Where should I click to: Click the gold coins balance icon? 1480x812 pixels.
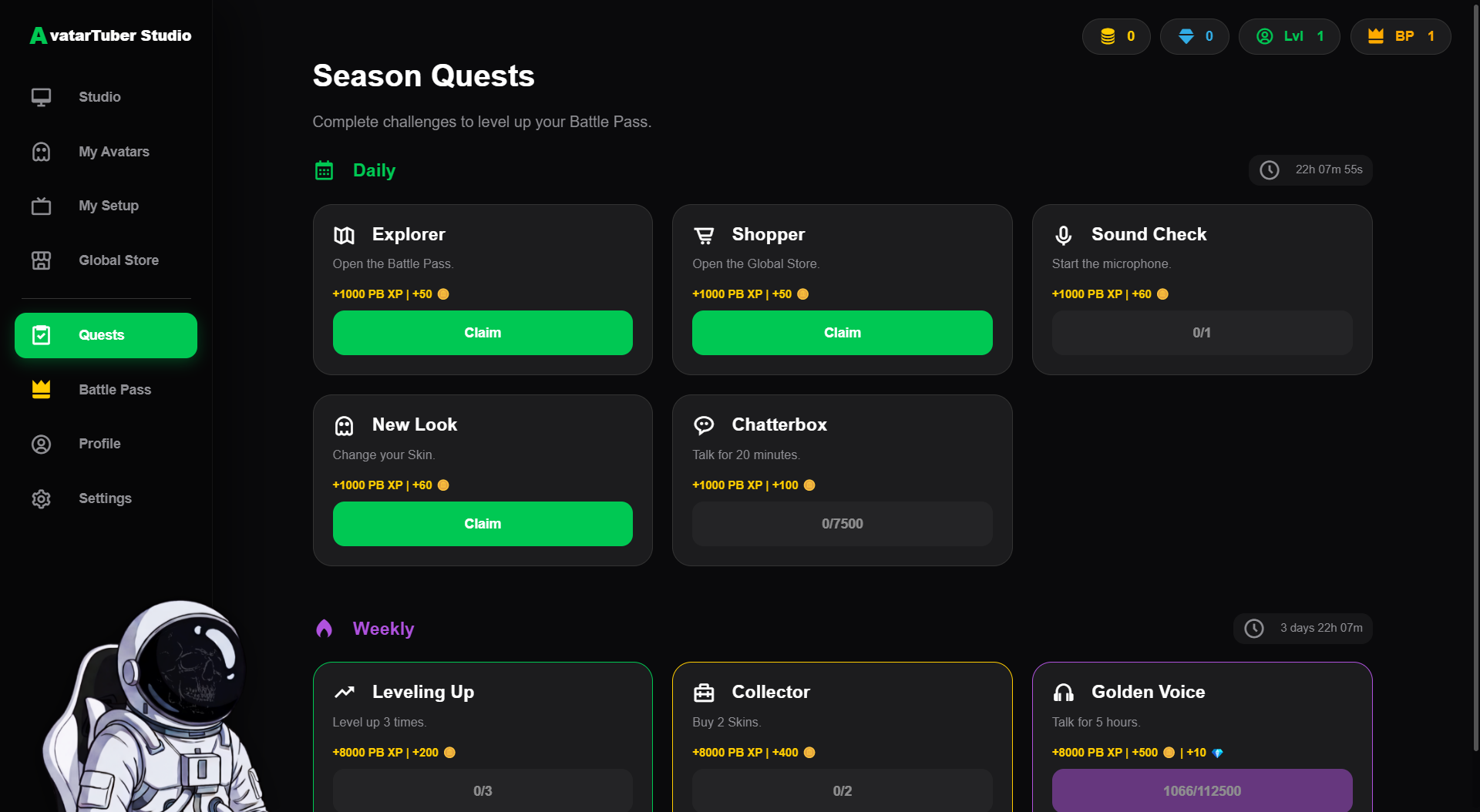(x=1108, y=36)
